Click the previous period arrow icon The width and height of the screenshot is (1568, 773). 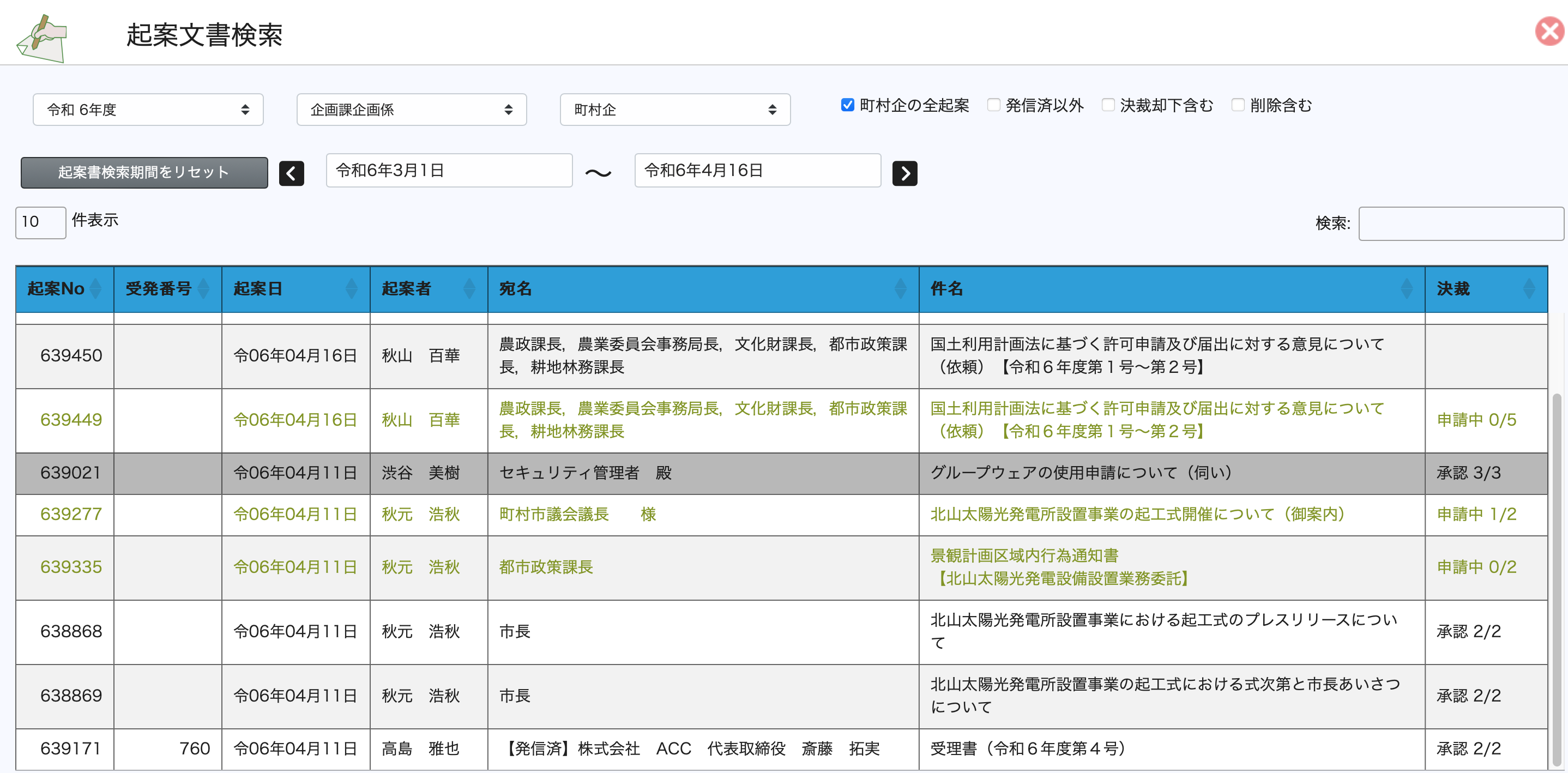tap(291, 173)
